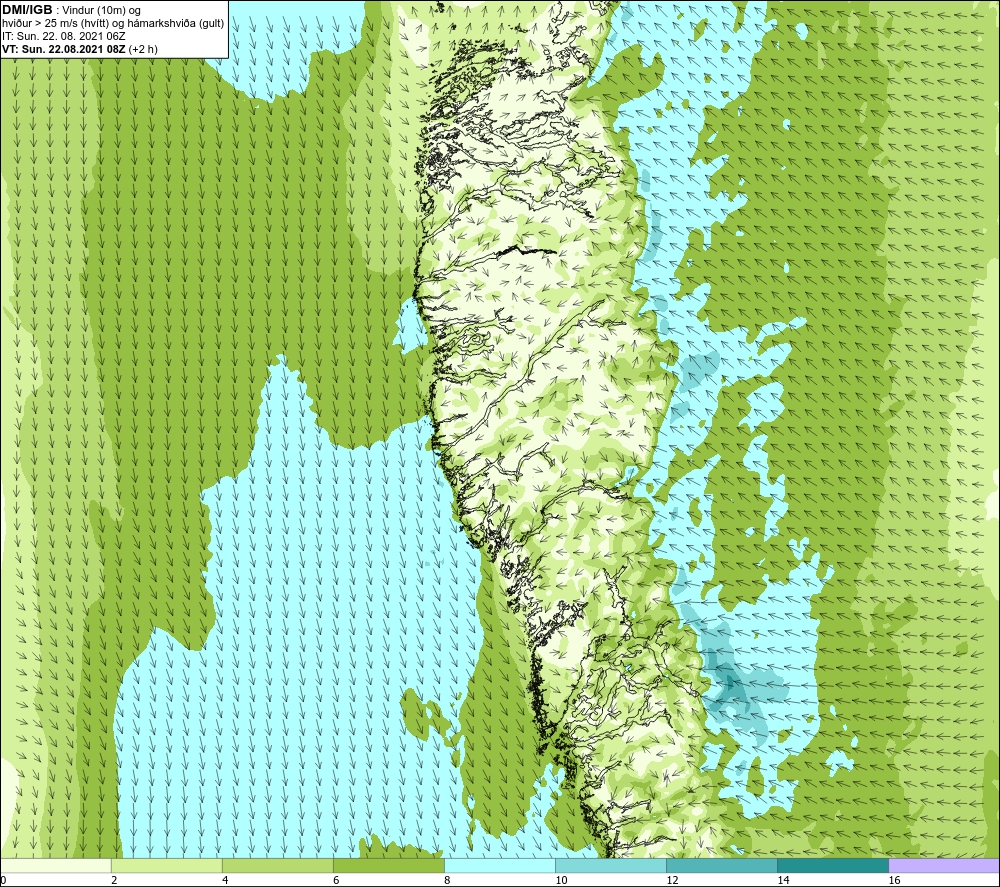This screenshot has width=1000, height=887.
Task: Click the legend scale label '12'
Action: tap(672, 881)
